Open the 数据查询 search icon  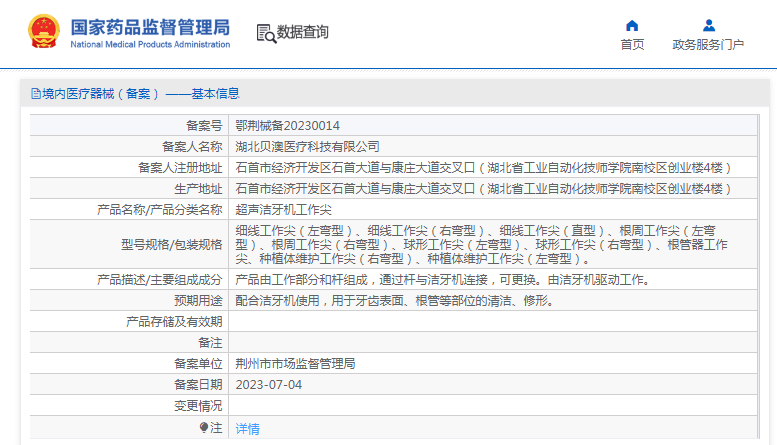(x=266, y=33)
